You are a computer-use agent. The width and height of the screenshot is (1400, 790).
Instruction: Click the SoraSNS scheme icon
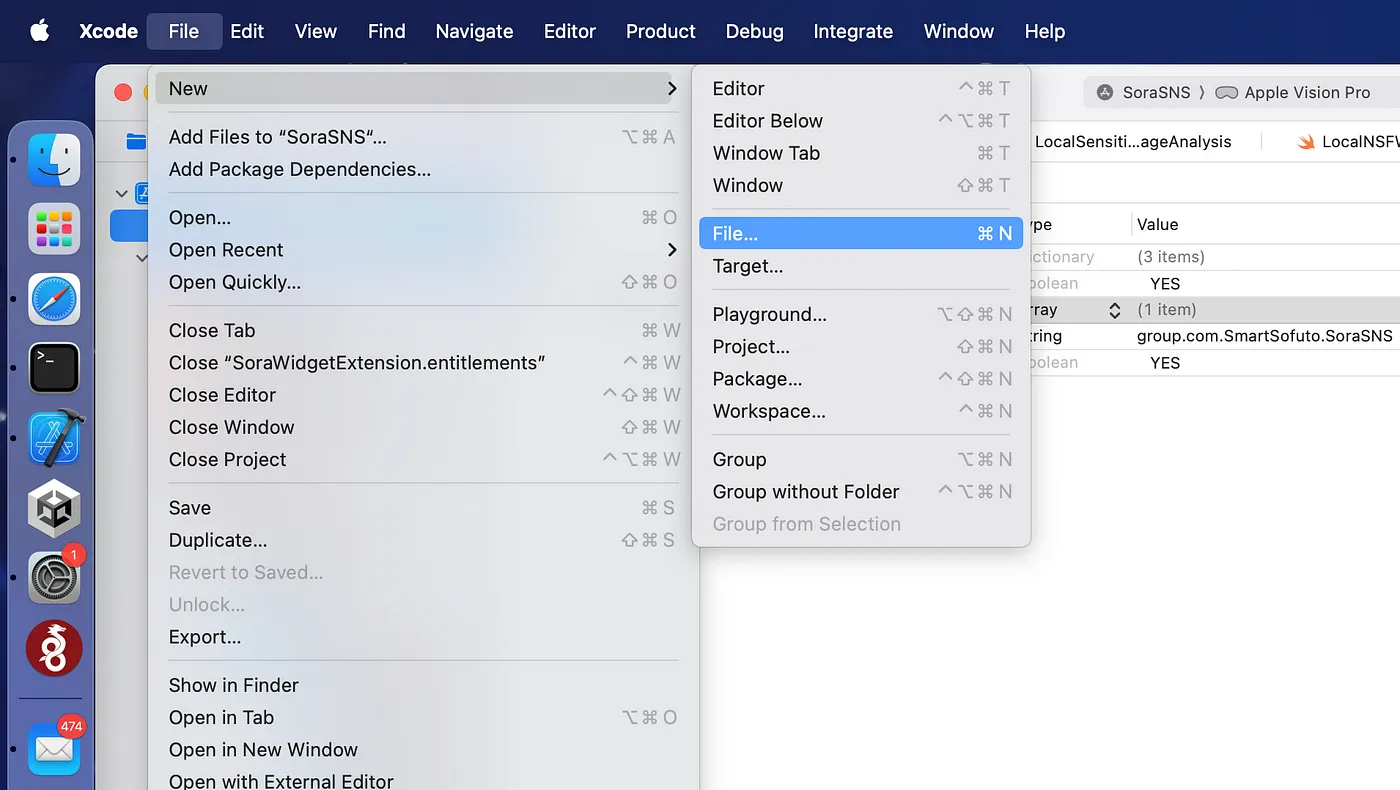click(x=1105, y=92)
